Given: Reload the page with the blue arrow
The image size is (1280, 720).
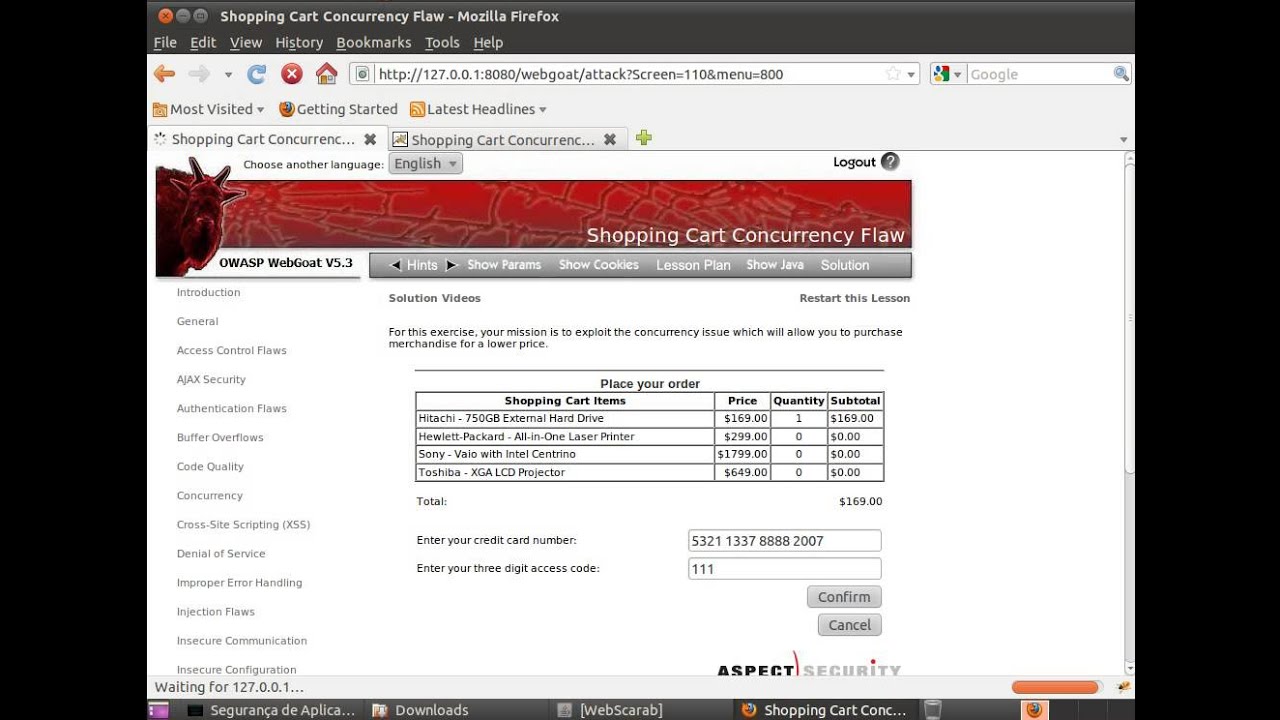Looking at the screenshot, I should pyautogui.click(x=257, y=73).
